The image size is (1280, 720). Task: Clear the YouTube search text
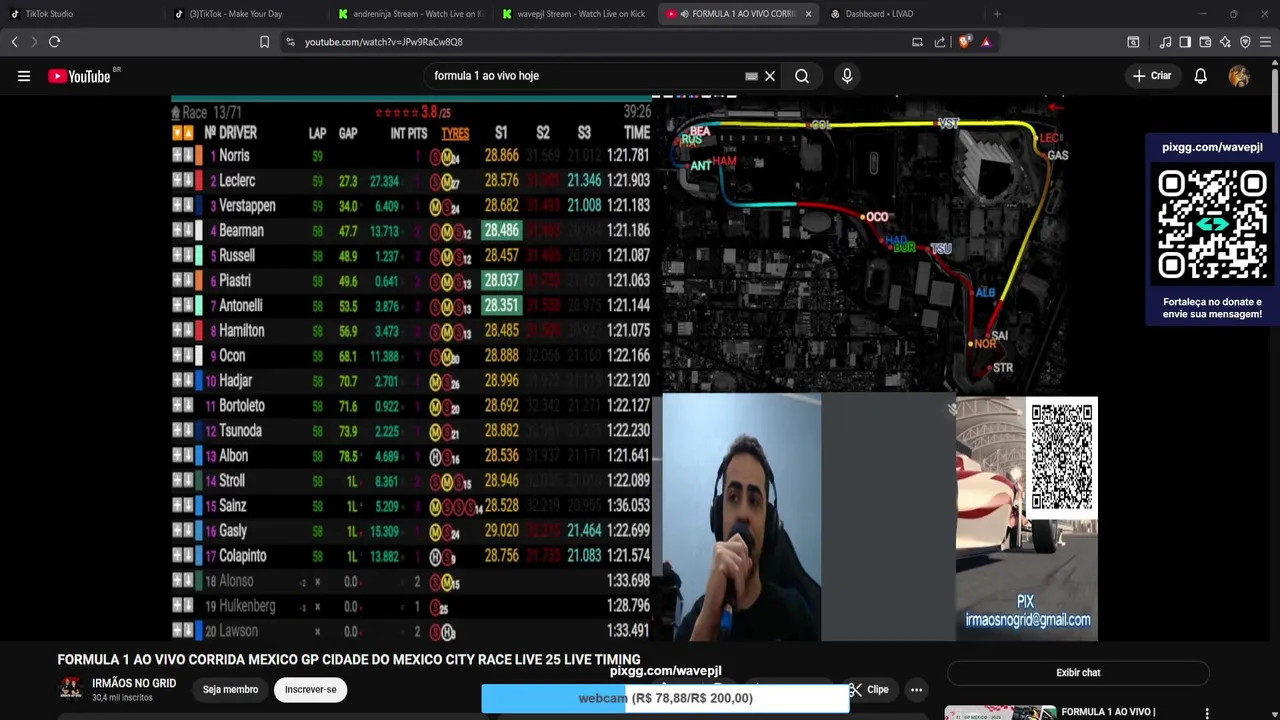click(x=770, y=76)
